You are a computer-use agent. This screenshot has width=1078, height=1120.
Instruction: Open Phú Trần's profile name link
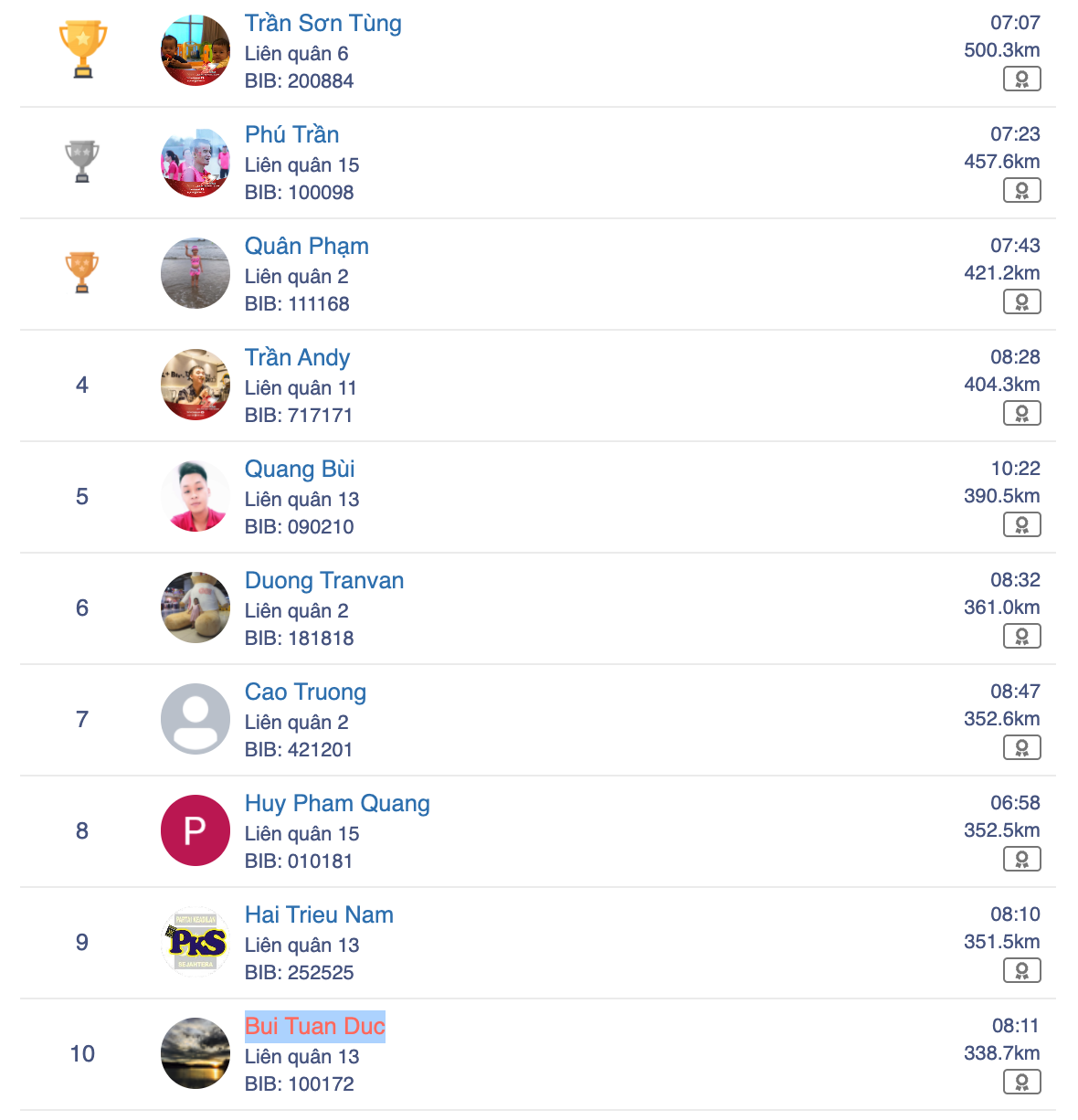291,135
